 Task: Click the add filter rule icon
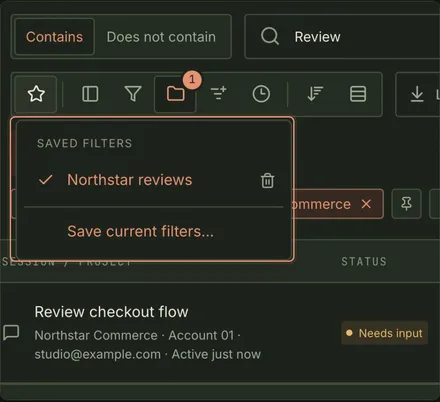coord(219,94)
